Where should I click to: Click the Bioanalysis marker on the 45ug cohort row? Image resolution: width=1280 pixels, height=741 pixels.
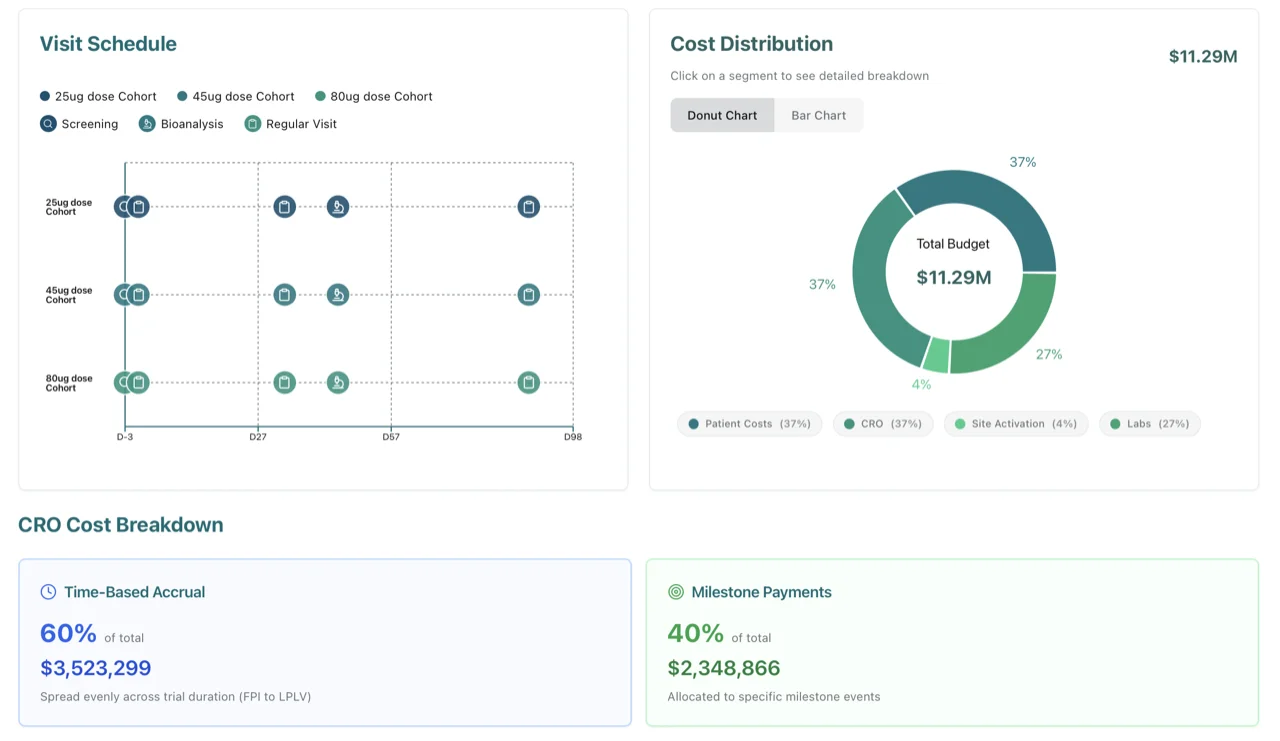click(338, 294)
